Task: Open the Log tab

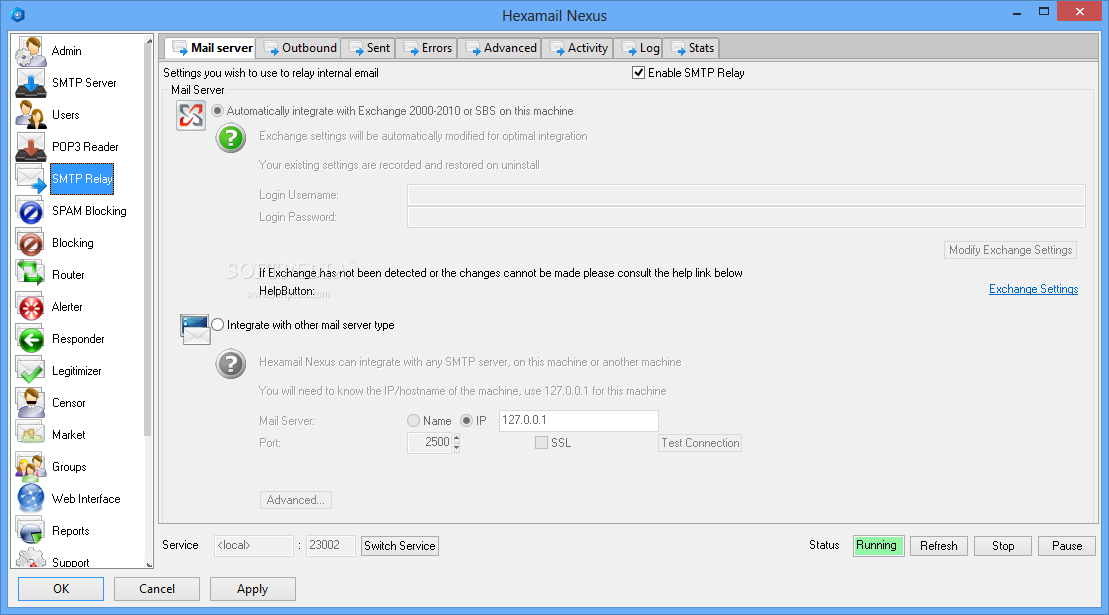Action: (x=639, y=48)
